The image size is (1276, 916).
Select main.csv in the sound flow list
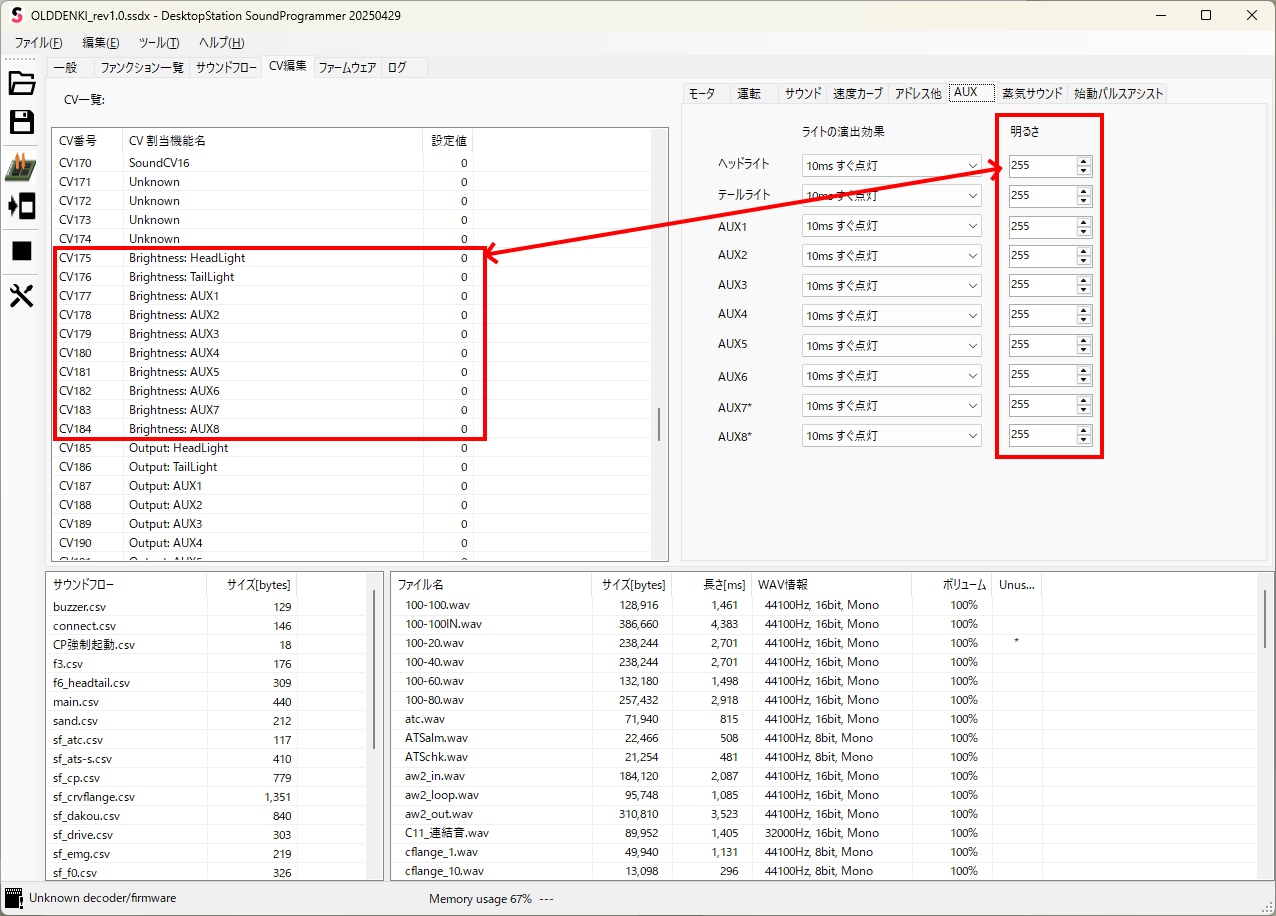pos(75,702)
